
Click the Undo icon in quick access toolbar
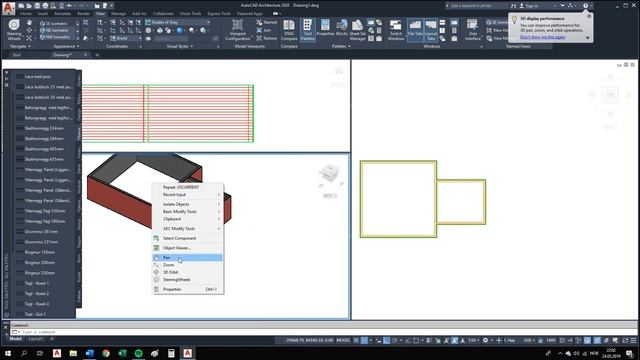[x=69, y=6]
